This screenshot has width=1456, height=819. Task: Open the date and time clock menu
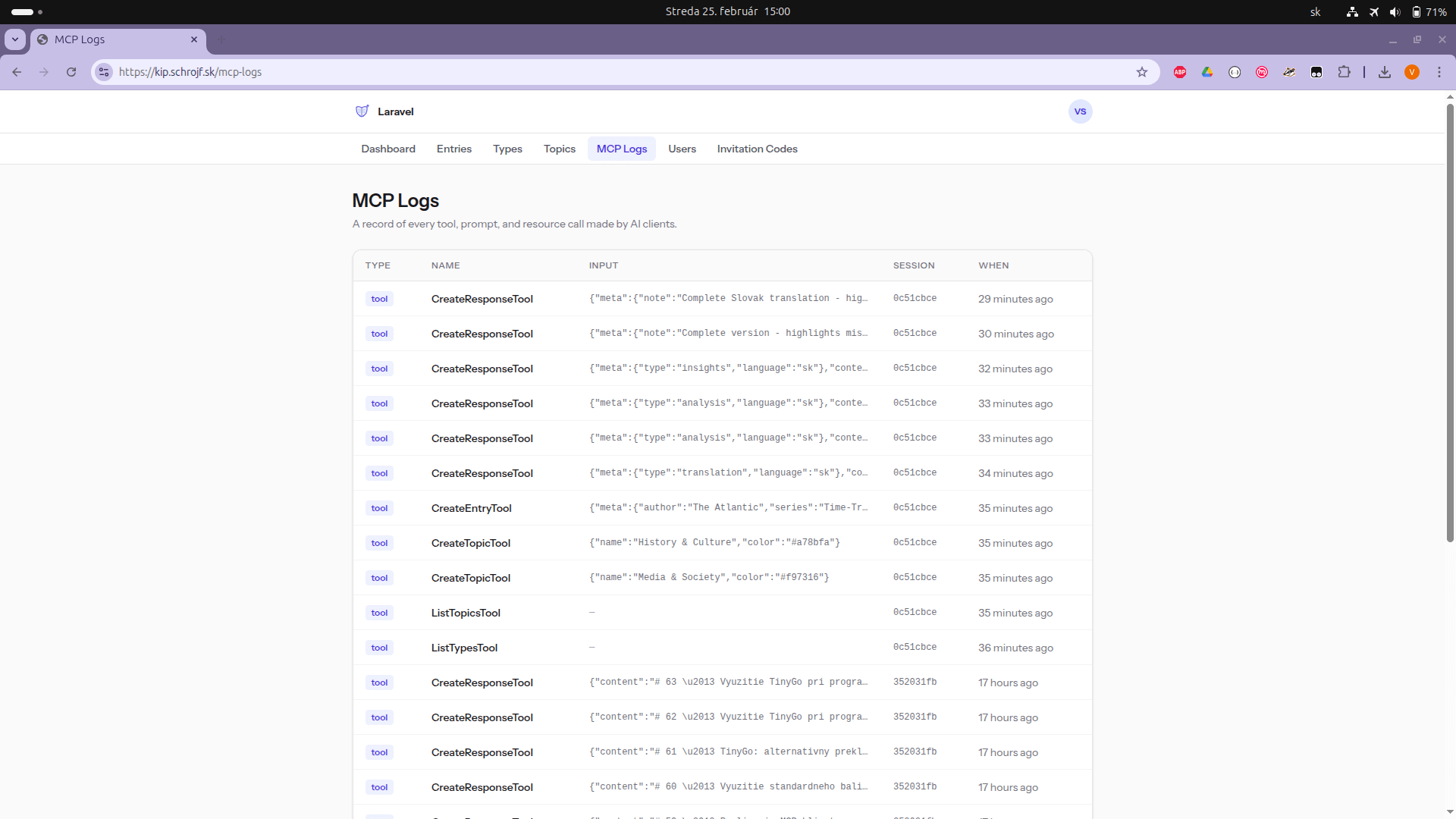pyautogui.click(x=728, y=11)
